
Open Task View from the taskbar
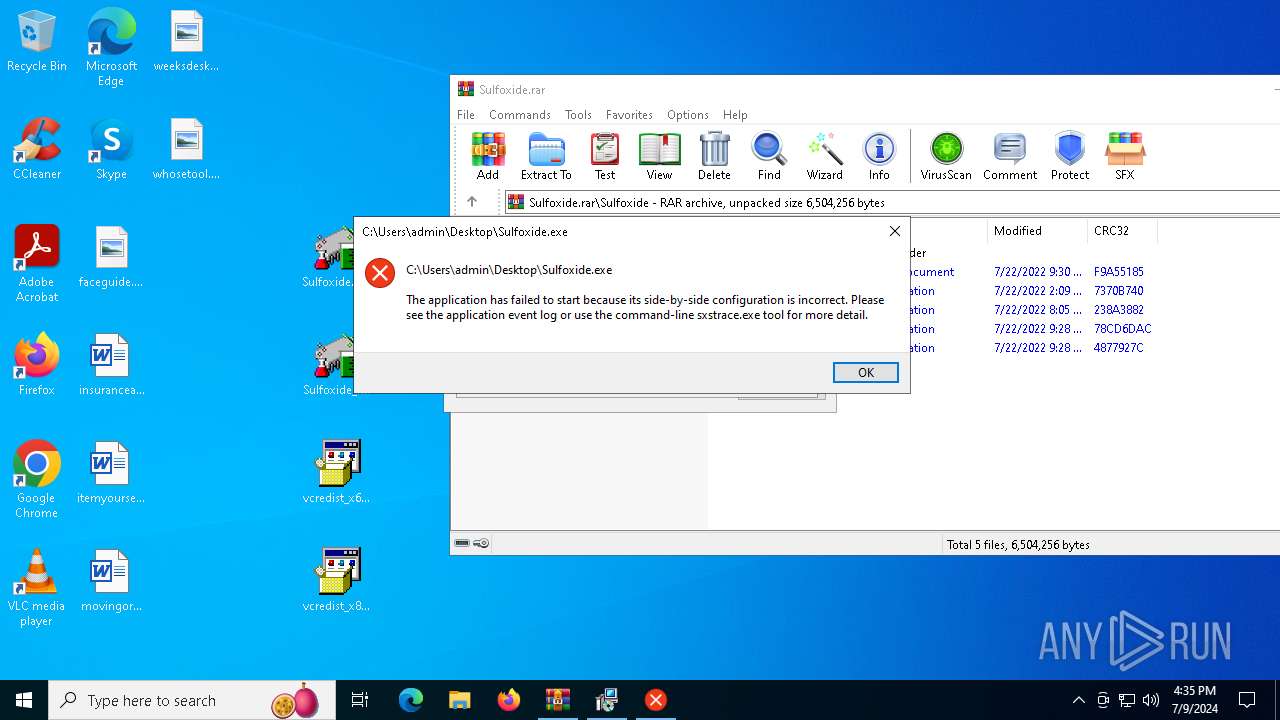click(x=360, y=700)
